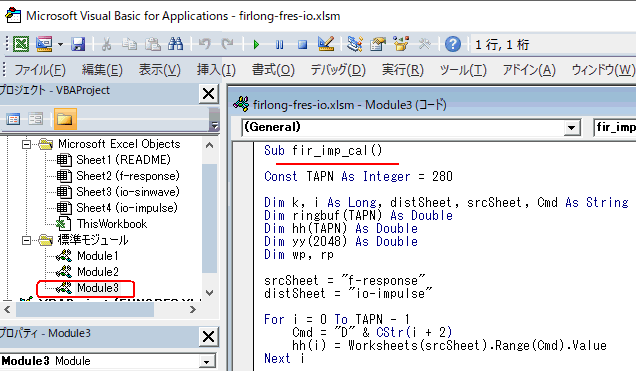This screenshot has height=371, width=636.
Task: Open the Module3 Module properties dropdown
Action: click(x=206, y=361)
